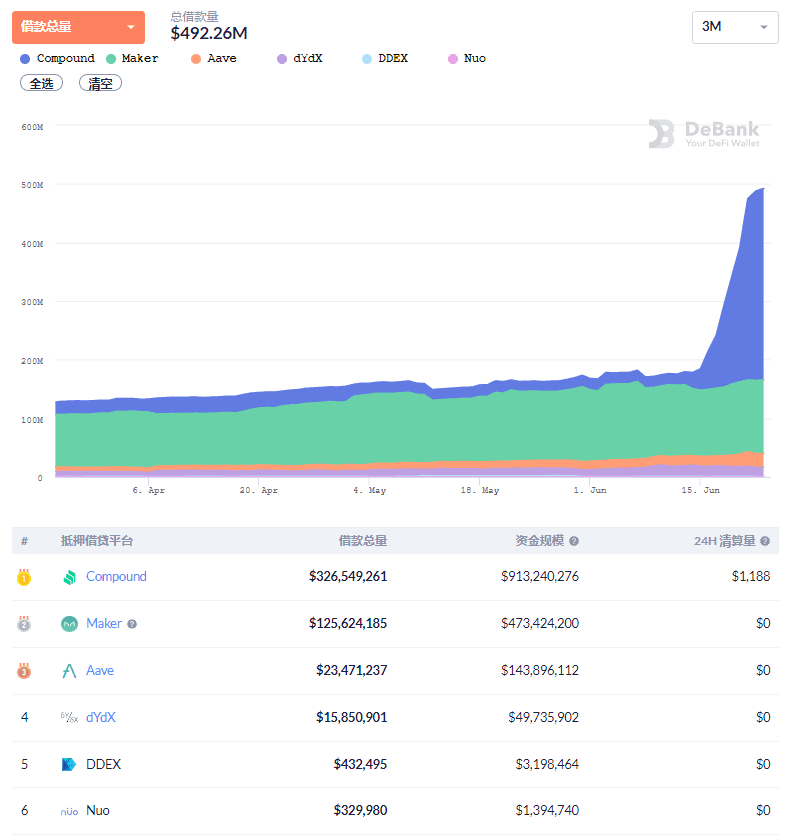The height and width of the screenshot is (839, 790).
Task: Click the 借款总量 column header
Action: [363, 541]
